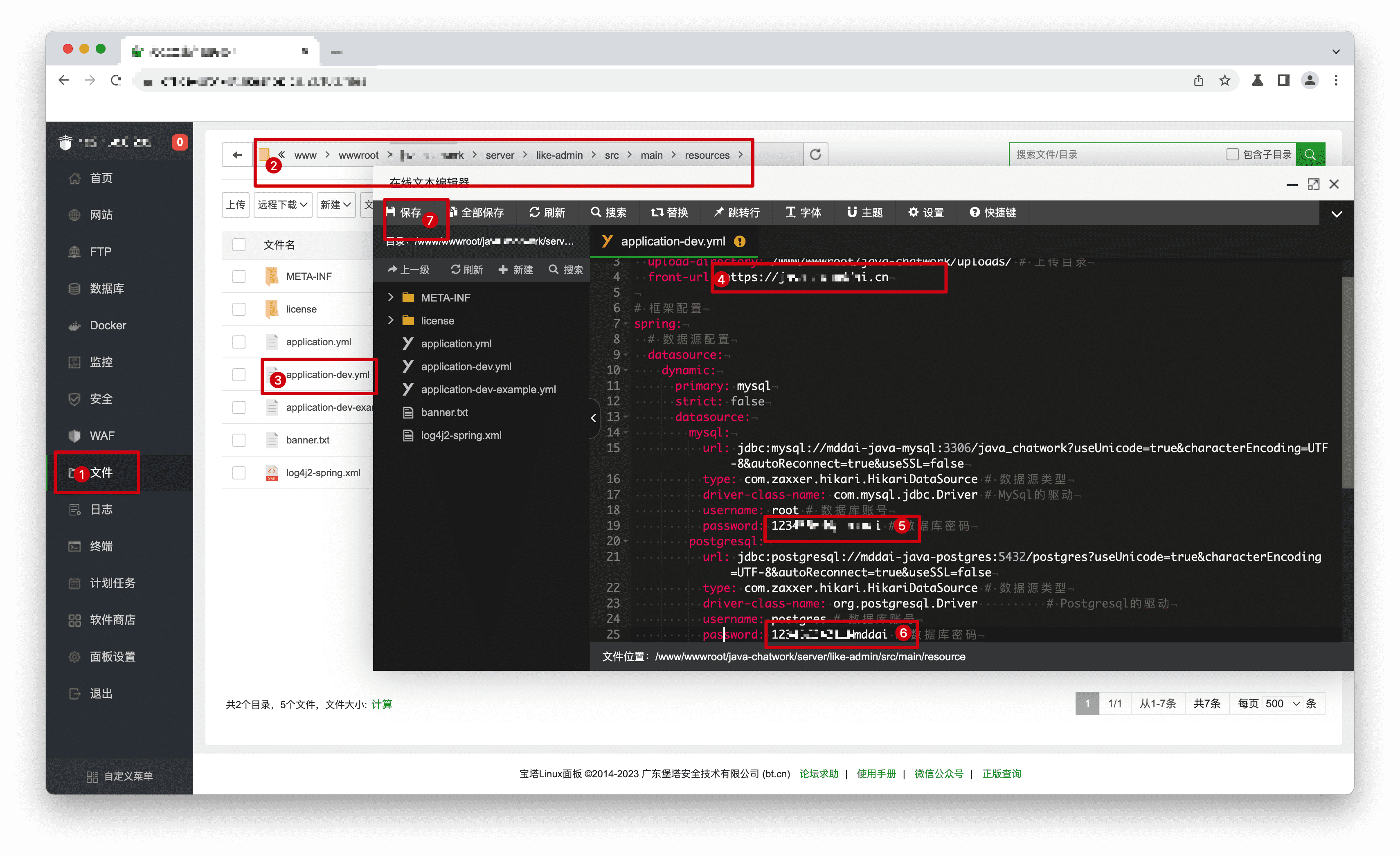Check the application-dev-example row checkbox

pyautogui.click(x=239, y=408)
